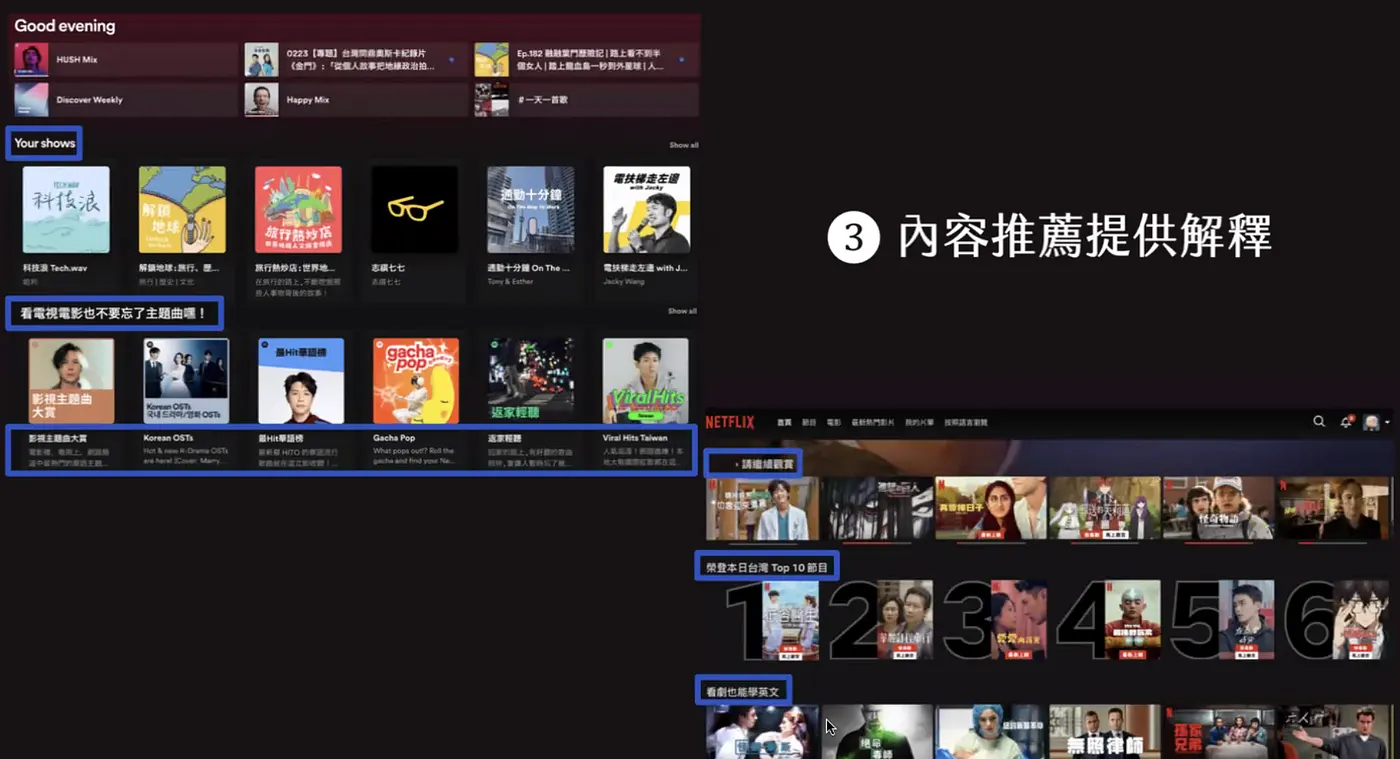This screenshot has width=1400, height=759.
Task: Click Netflix profile avatar
Action: 1372,422
